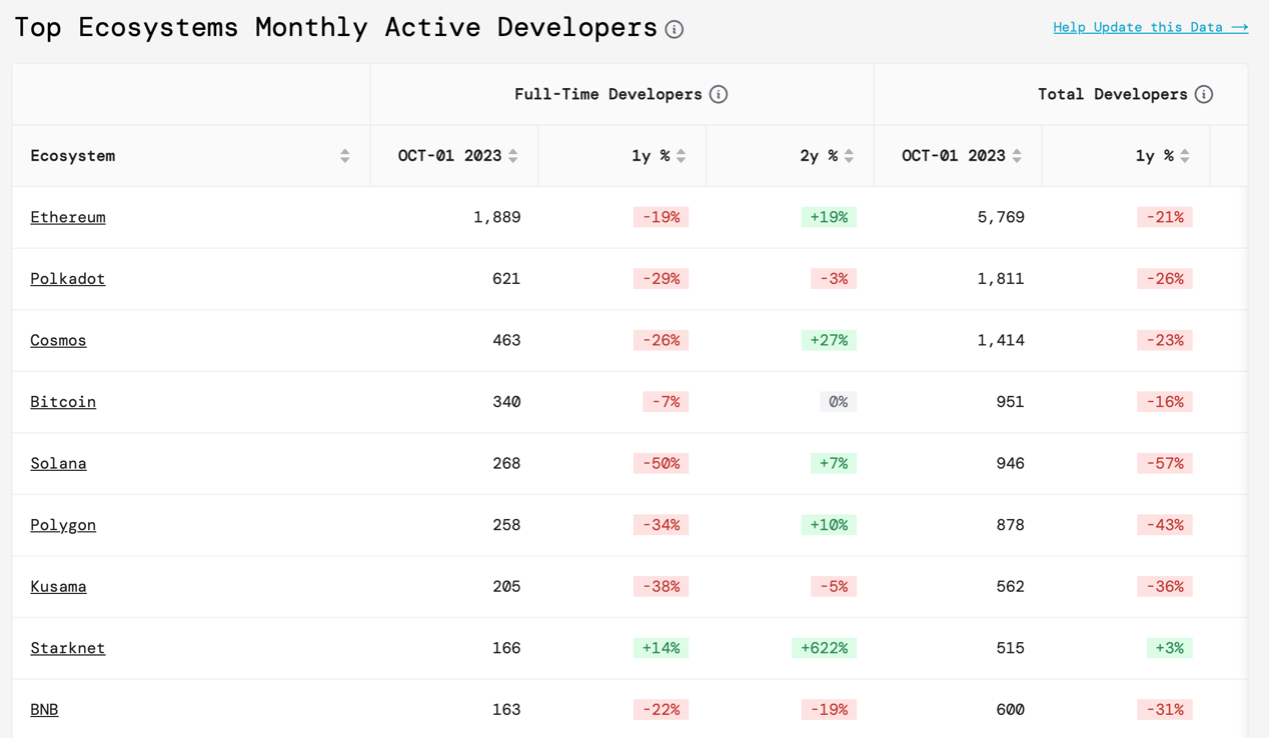Visit the Polygon ecosystem page
The image size is (1274, 742).
(63, 525)
